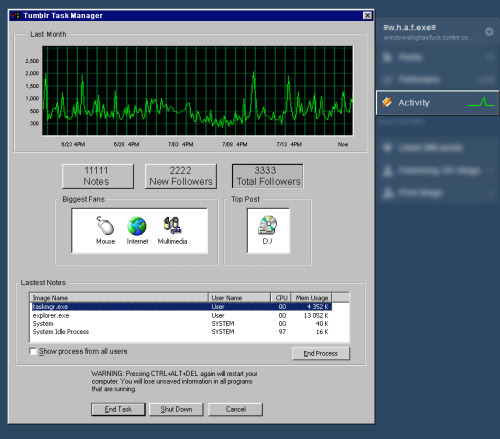Sort by Image Name column header
This screenshot has width=500, height=439.
click(119, 298)
